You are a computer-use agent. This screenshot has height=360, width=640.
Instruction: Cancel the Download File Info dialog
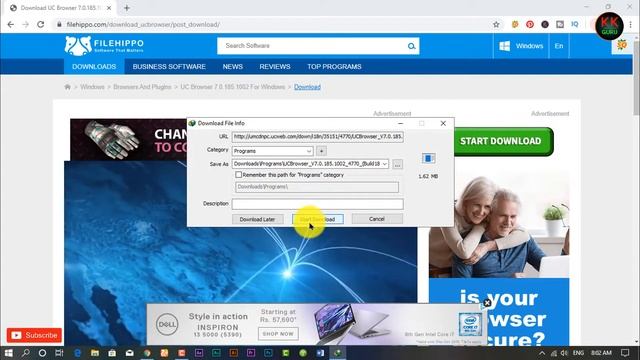tap(377, 219)
